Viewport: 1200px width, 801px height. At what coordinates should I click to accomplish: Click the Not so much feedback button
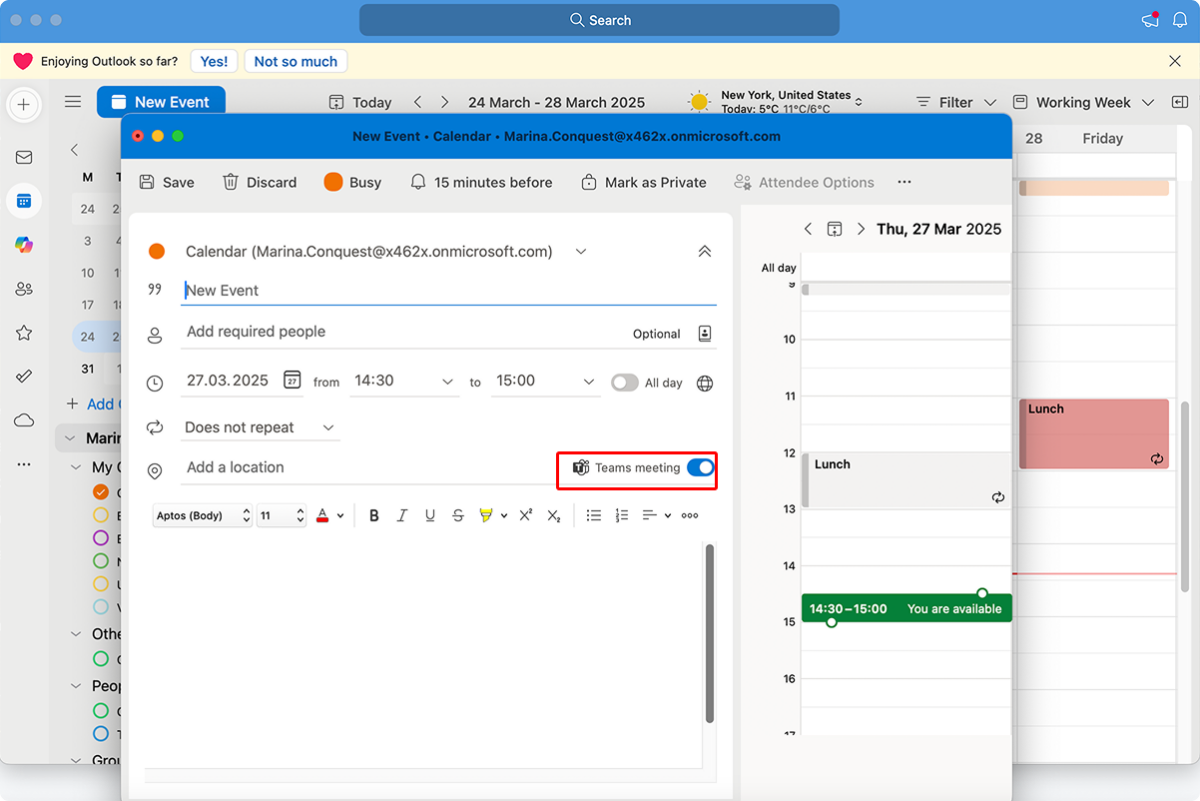295,61
